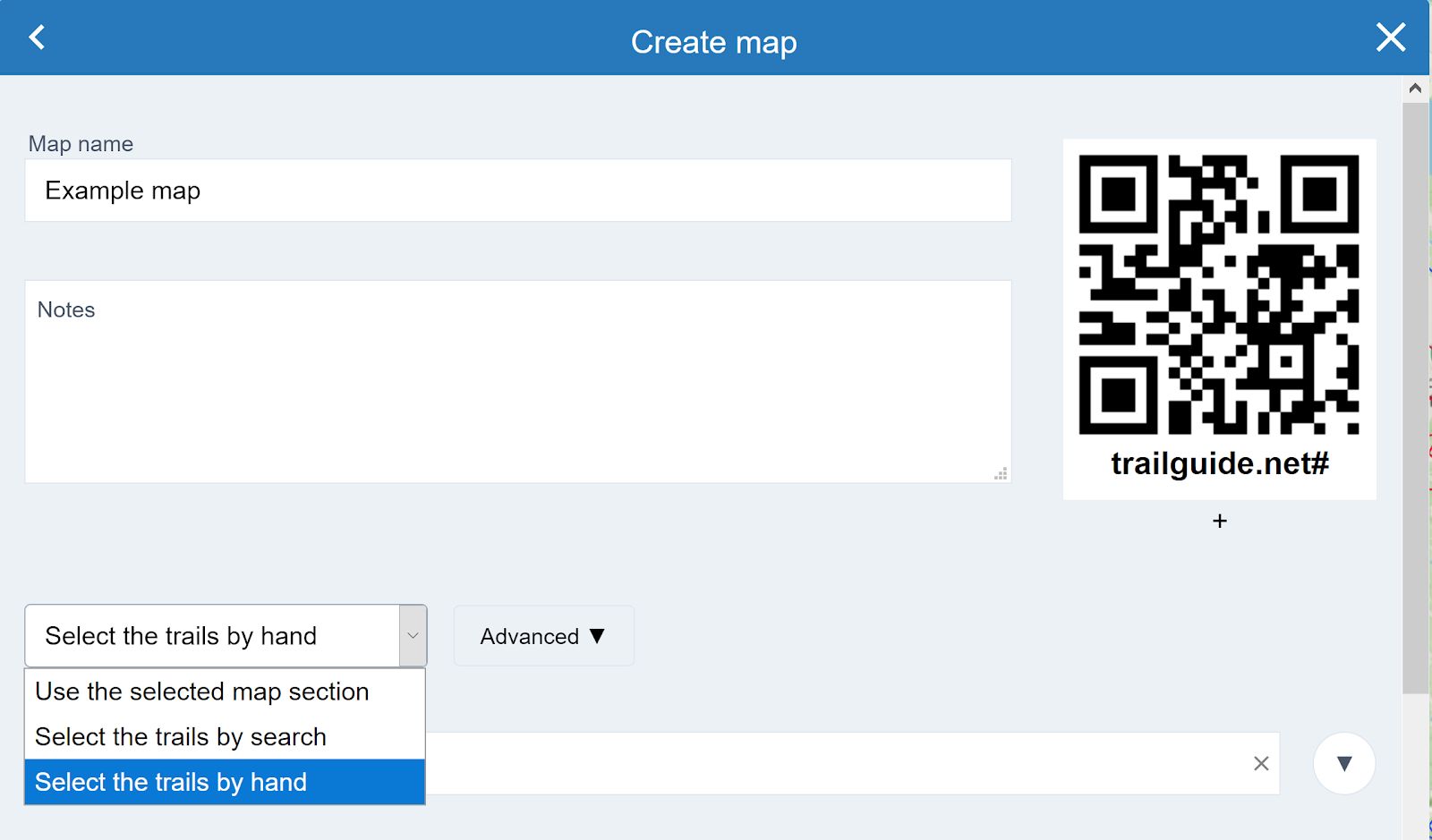
Task: Go back using the header arrow
Action: click(x=37, y=38)
